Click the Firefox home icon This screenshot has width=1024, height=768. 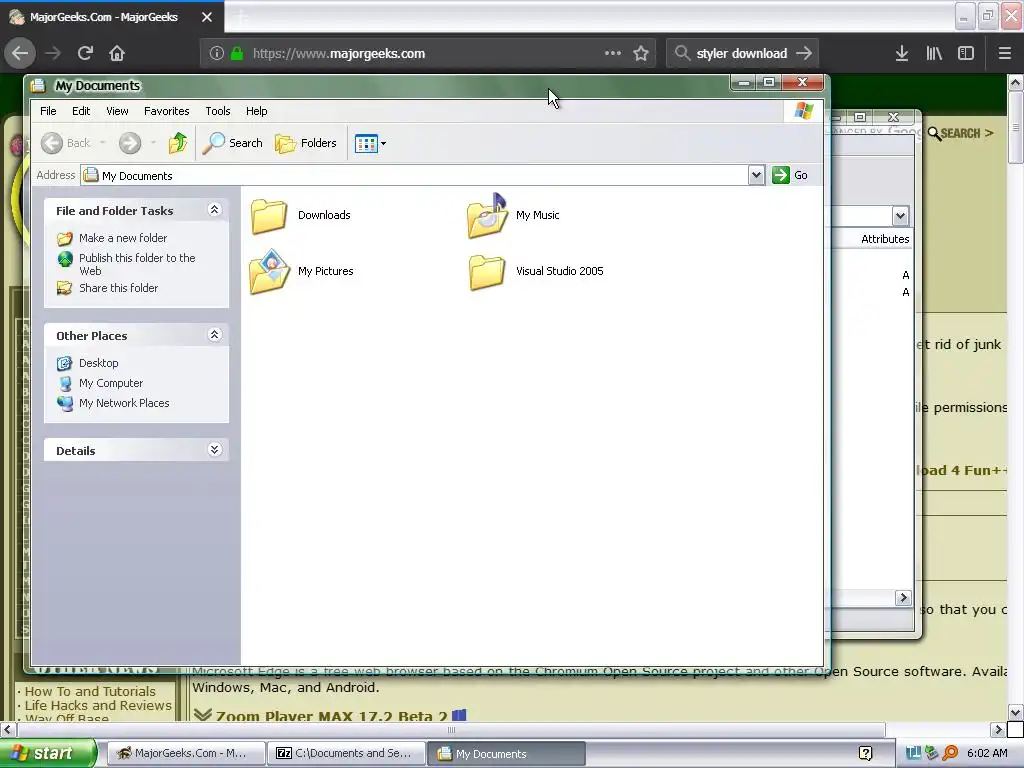[117, 53]
